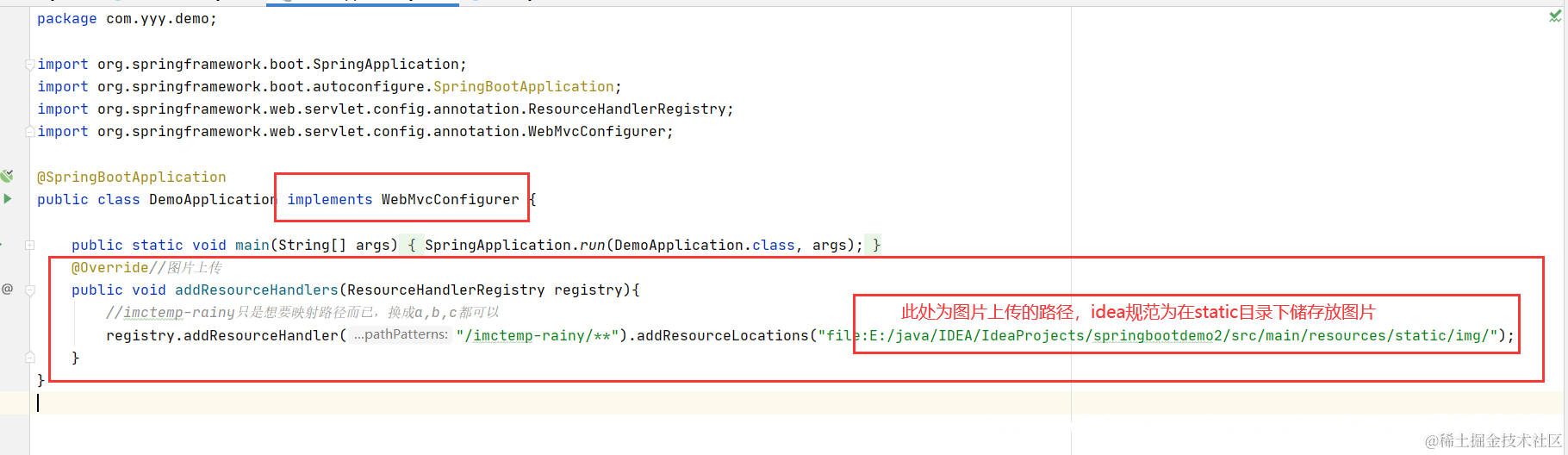Viewport: 1568px width, 455px height.
Task: Click the override gutter icon beside addResourceHandlers
Action: pyautogui.click(x=8, y=289)
